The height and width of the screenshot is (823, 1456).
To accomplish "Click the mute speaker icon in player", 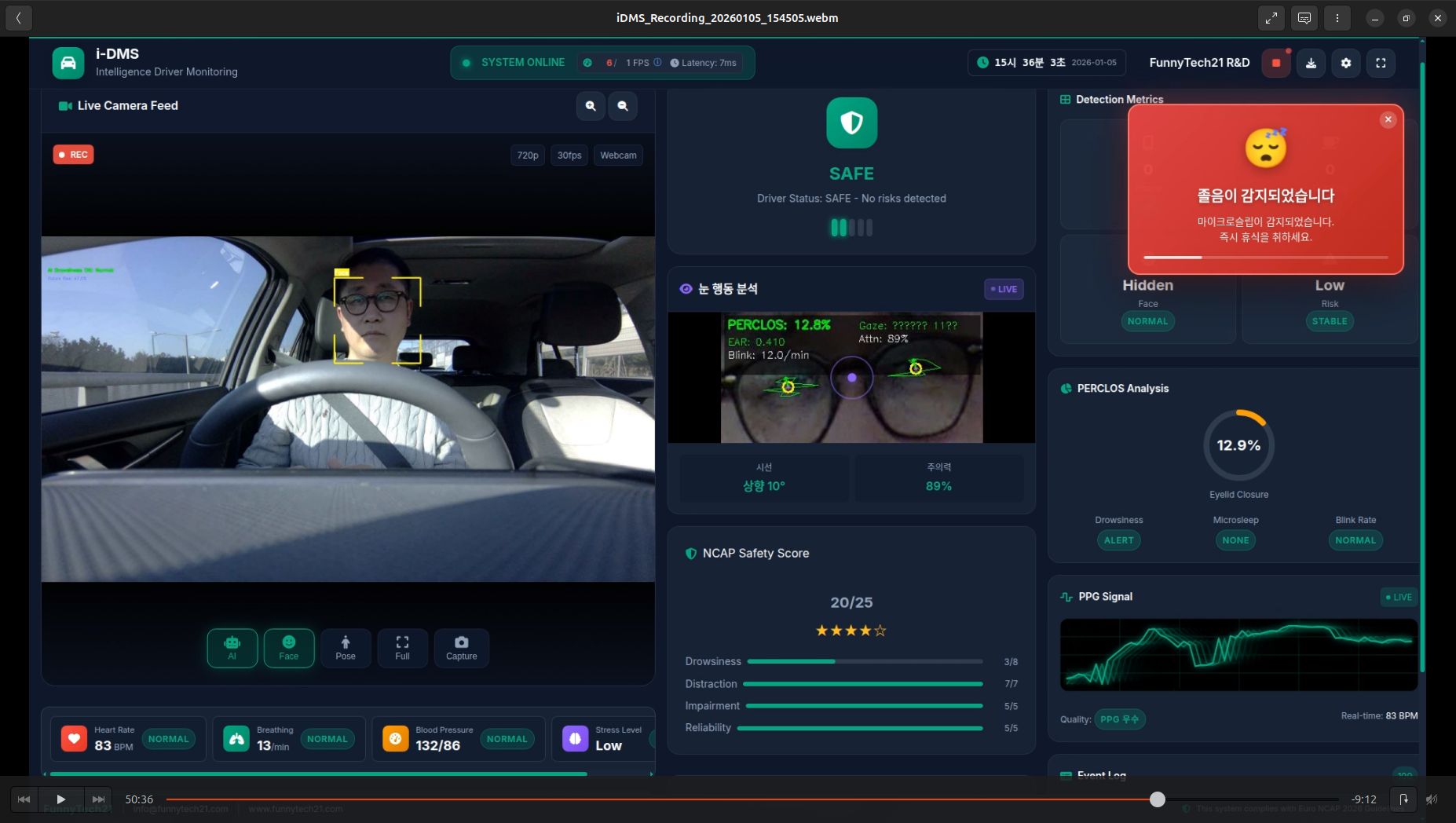I will click(1432, 799).
